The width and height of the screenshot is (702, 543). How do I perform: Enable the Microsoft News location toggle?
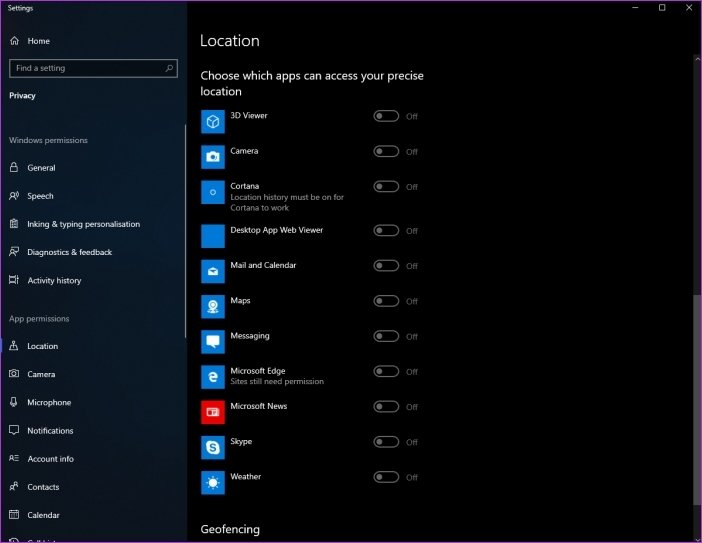(386, 406)
